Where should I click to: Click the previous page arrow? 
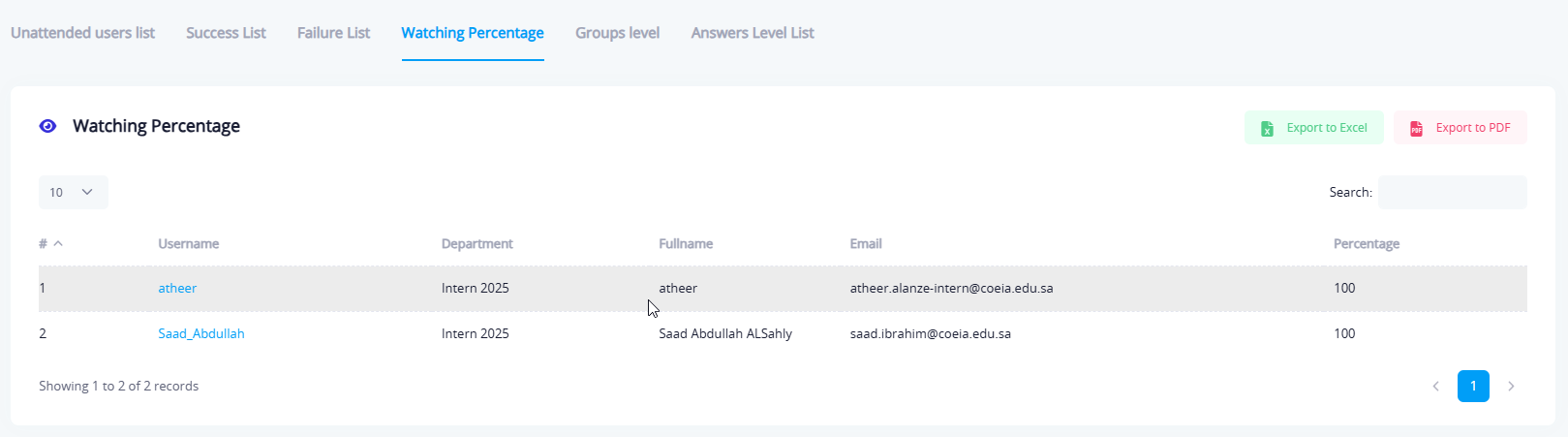click(x=1435, y=387)
